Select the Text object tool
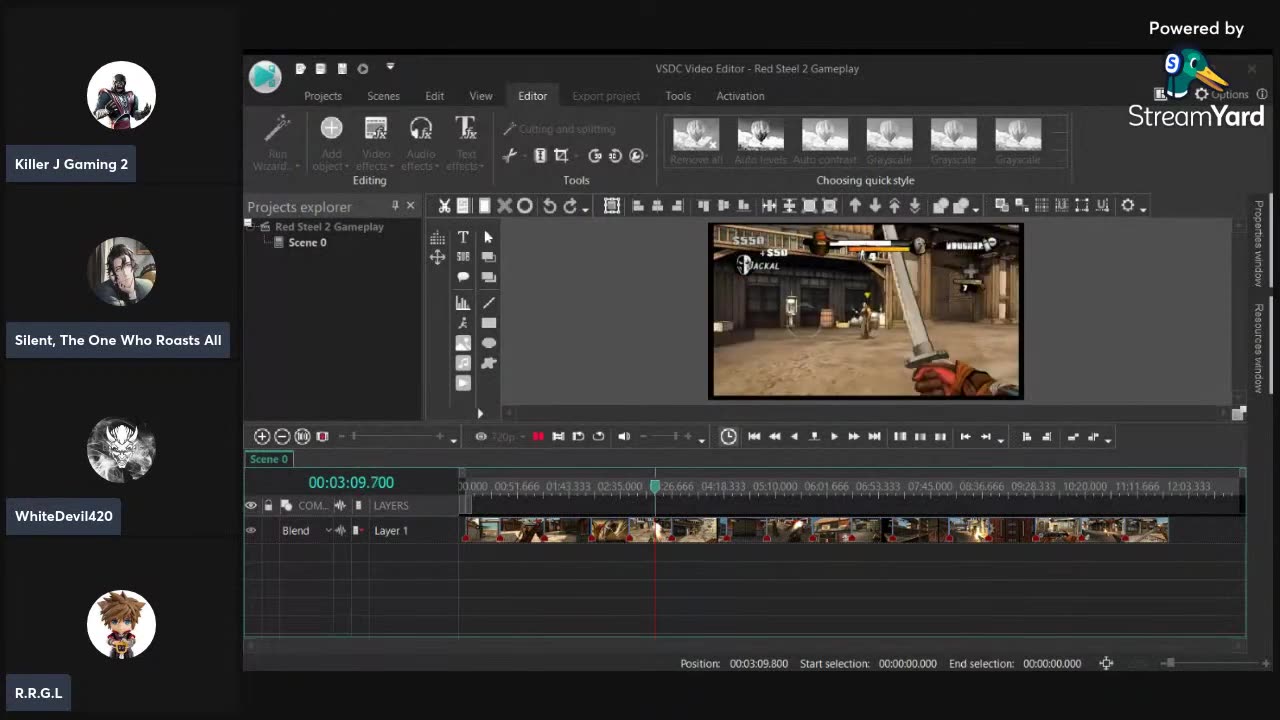This screenshot has width=1280, height=720. pos(463,237)
